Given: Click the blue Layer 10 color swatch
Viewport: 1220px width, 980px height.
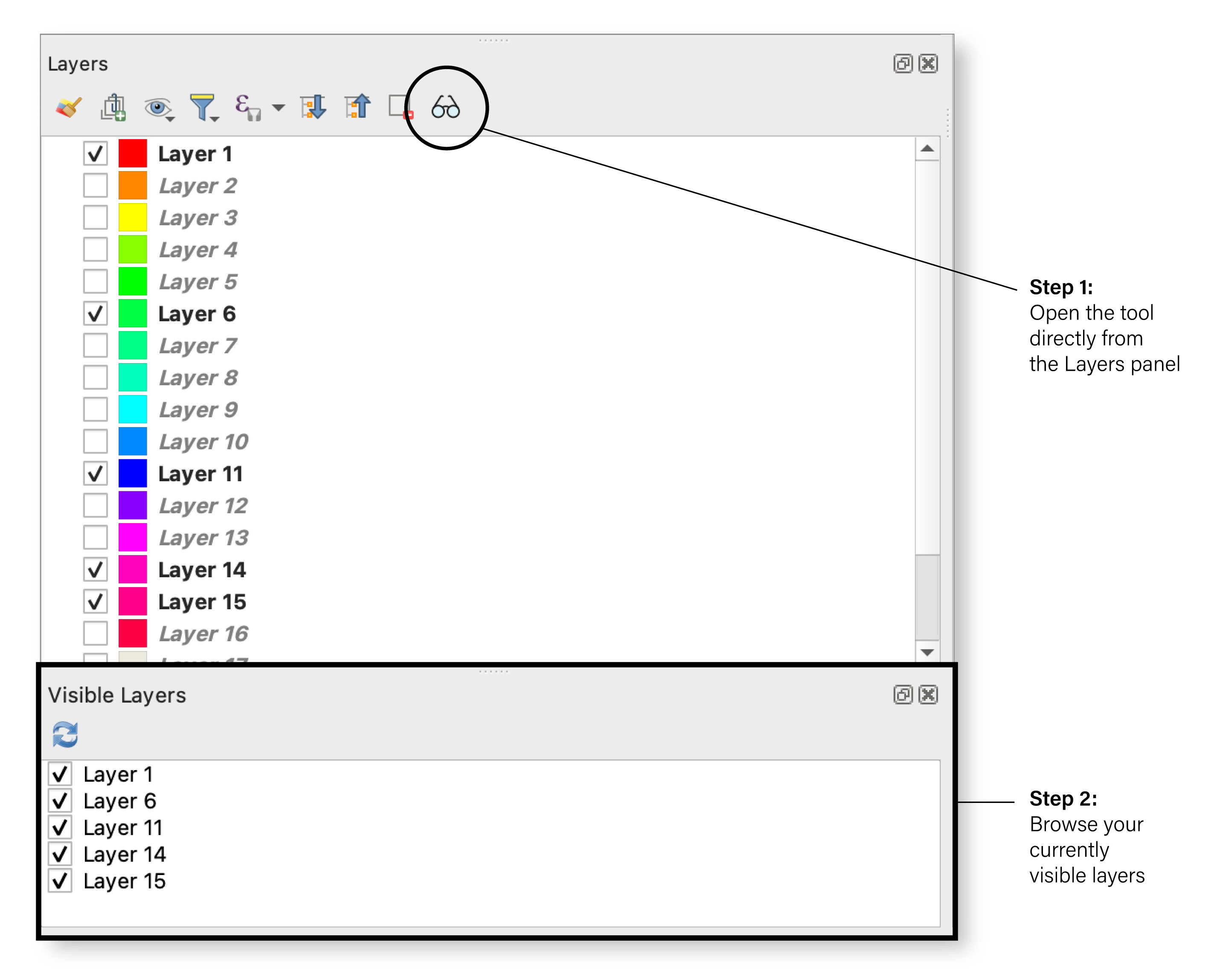Looking at the screenshot, I should [x=132, y=441].
